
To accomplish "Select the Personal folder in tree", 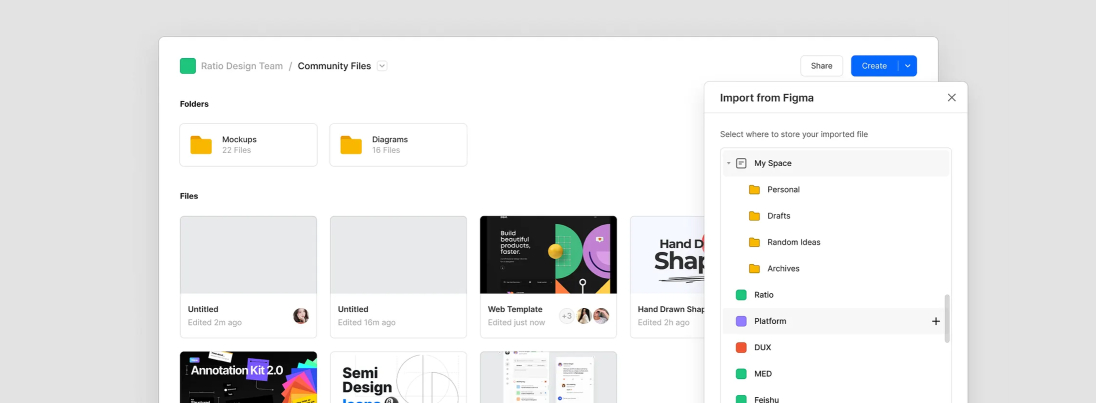I will click(783, 189).
